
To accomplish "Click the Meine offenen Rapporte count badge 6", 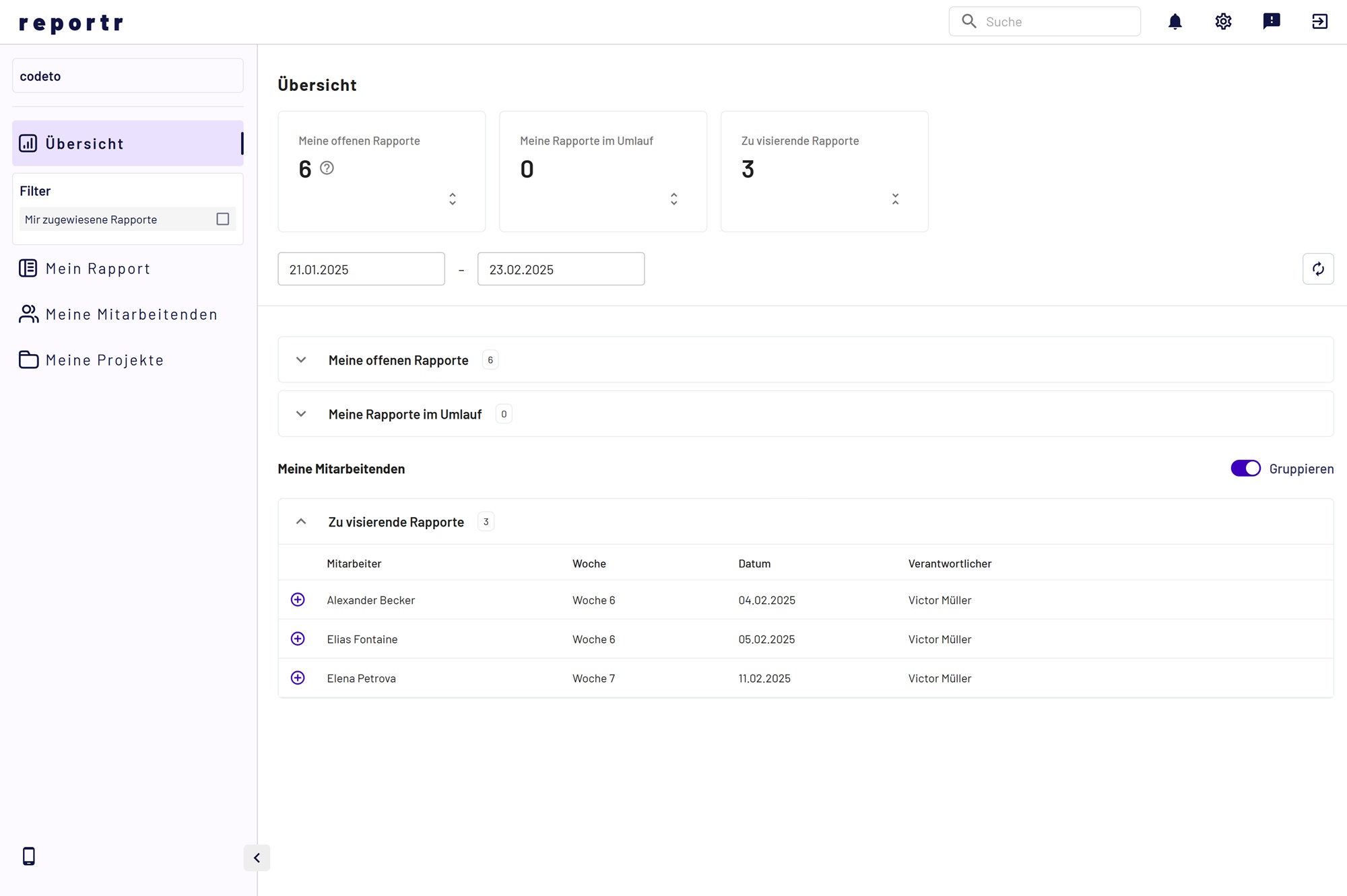I will pos(490,360).
